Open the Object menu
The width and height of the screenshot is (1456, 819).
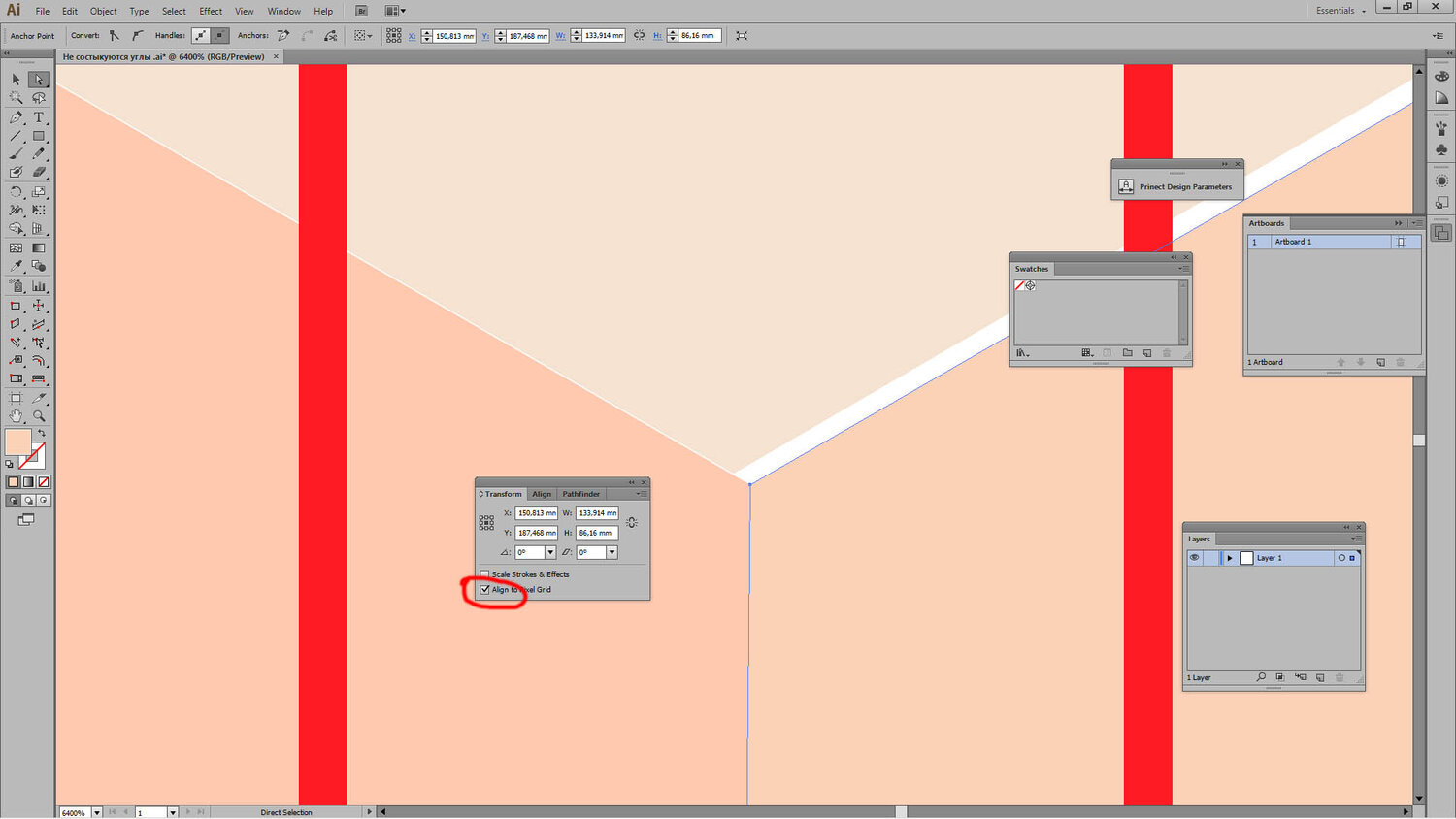tap(104, 12)
